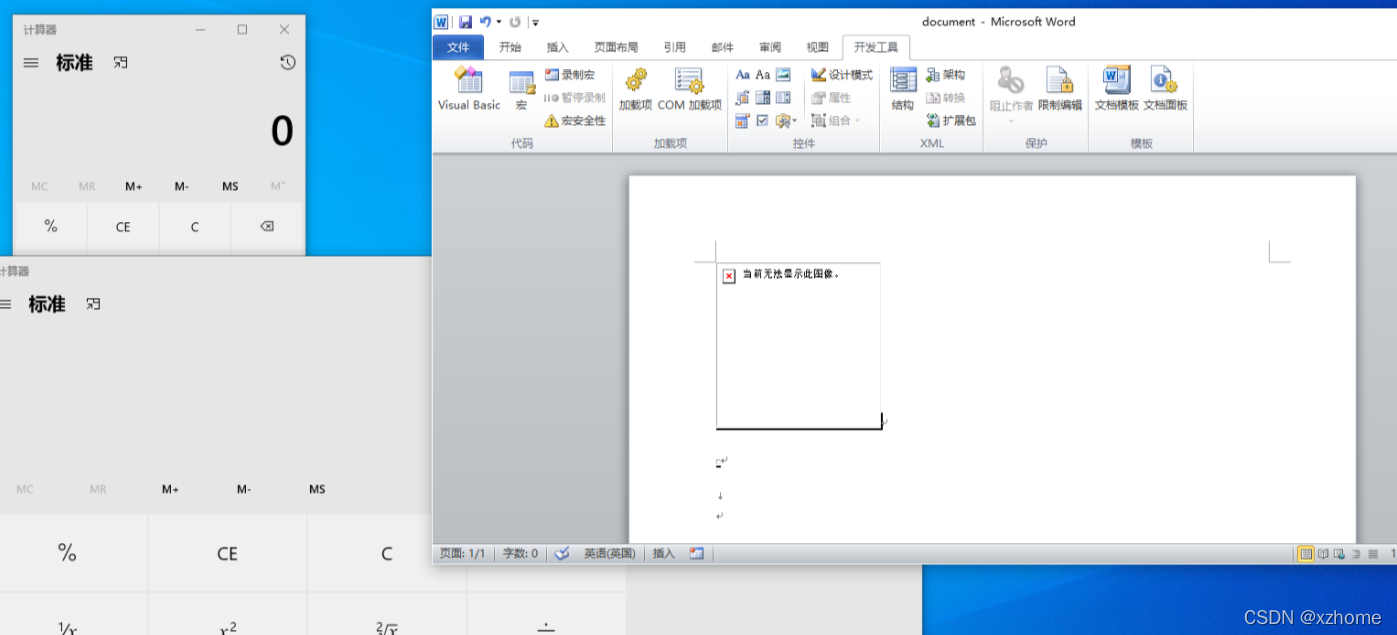The image size is (1397, 635).
Task: Open the 加载项 add-ins dialog
Action: [x=635, y=88]
